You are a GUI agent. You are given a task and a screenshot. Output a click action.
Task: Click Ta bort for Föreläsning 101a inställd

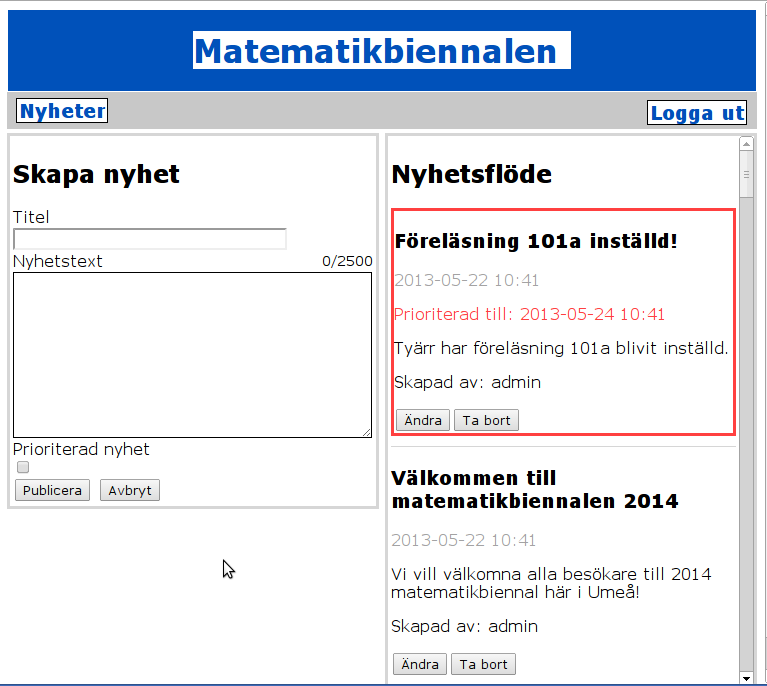point(486,420)
